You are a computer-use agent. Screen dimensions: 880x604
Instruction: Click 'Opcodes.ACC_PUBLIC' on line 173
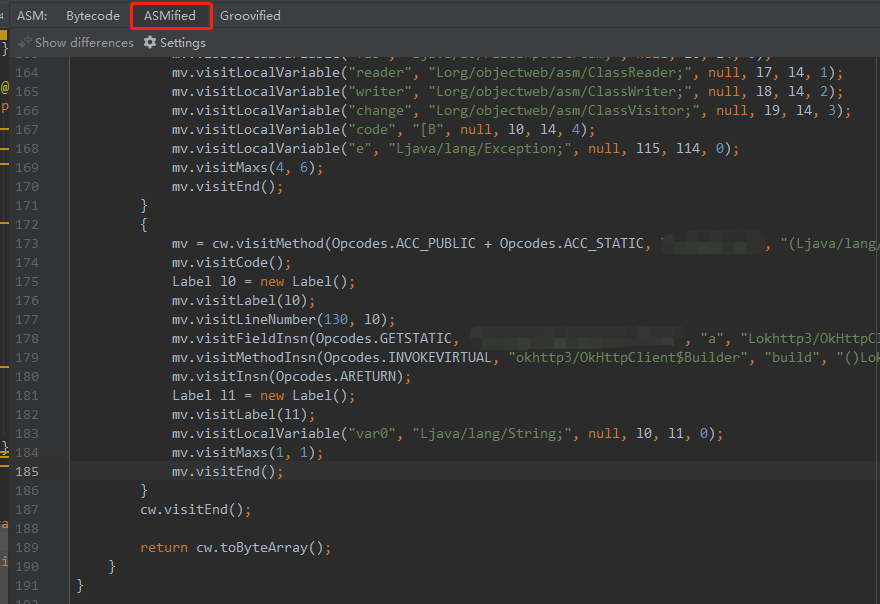tap(403, 244)
